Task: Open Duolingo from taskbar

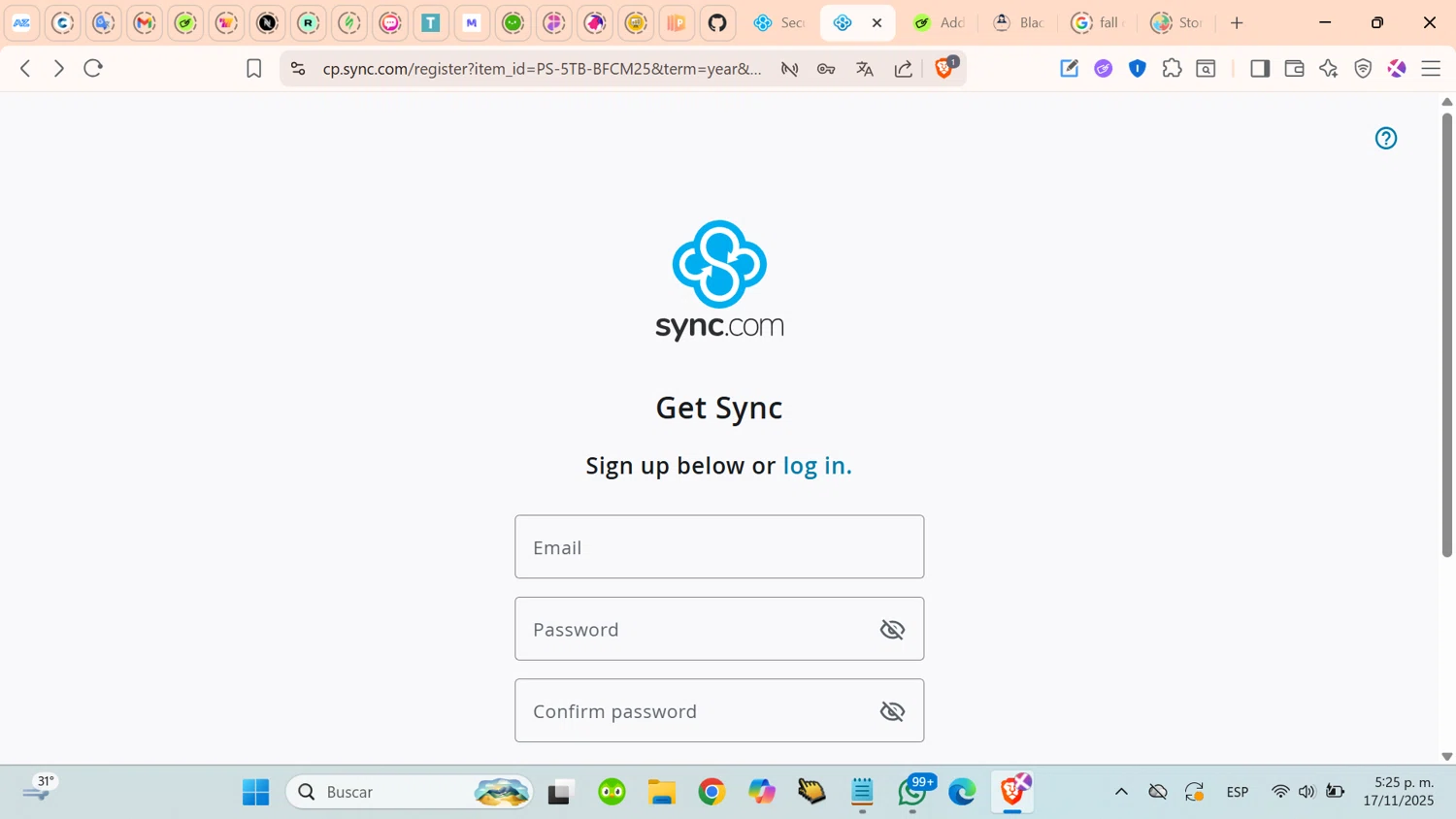Action: [x=612, y=792]
